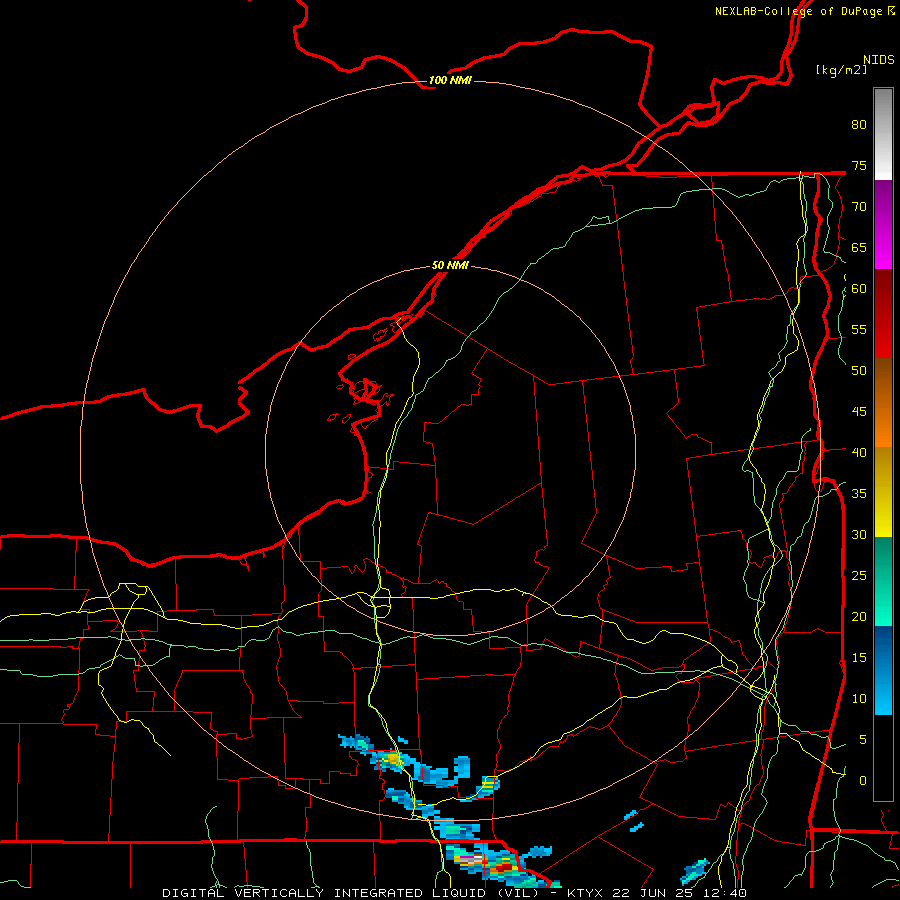The width and height of the screenshot is (900, 900).
Task: Click the NEXLAB-College of DuPage credit text
Action: point(804,11)
